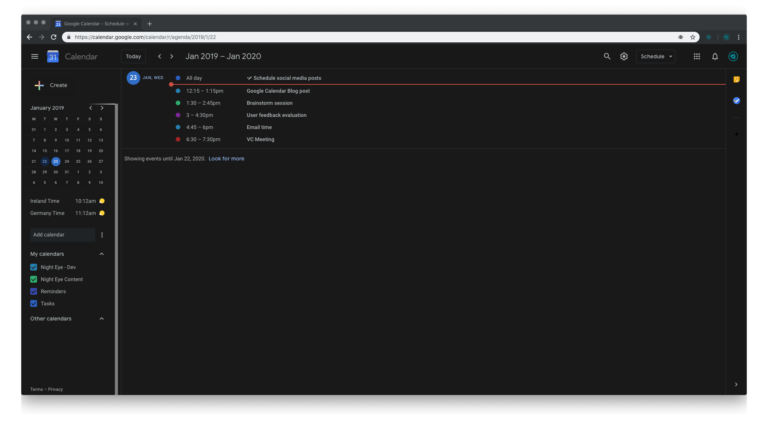Open the settings gear menu

(624, 57)
